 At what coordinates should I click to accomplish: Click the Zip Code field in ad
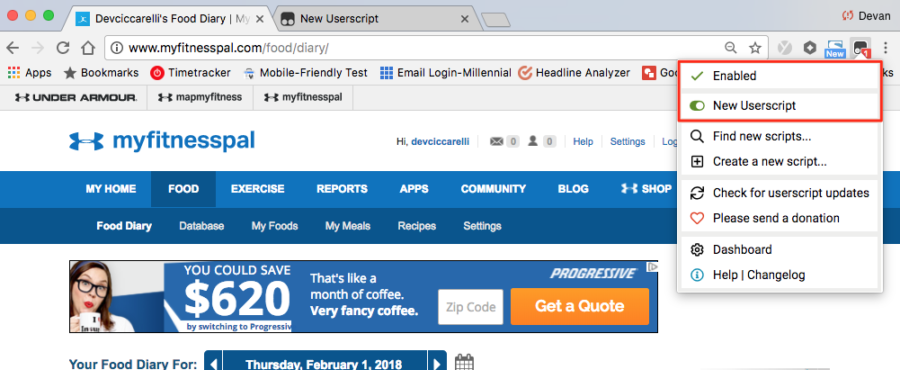click(x=470, y=307)
